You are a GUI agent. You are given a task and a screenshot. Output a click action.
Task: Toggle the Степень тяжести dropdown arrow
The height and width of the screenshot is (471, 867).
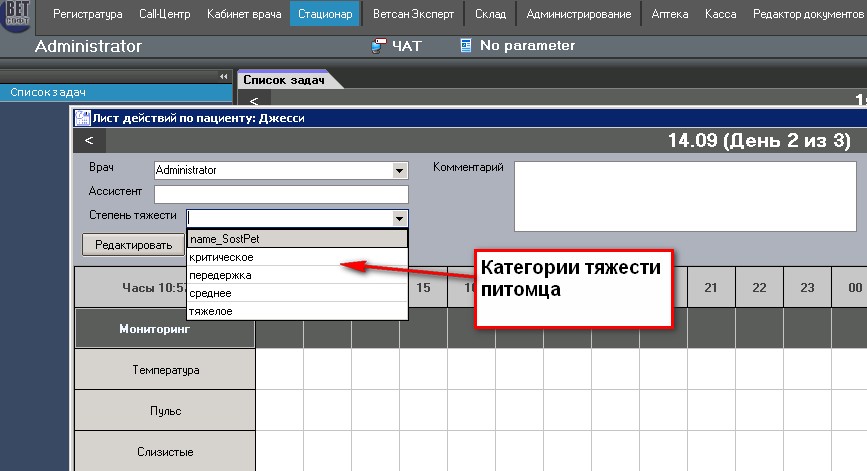click(399, 218)
